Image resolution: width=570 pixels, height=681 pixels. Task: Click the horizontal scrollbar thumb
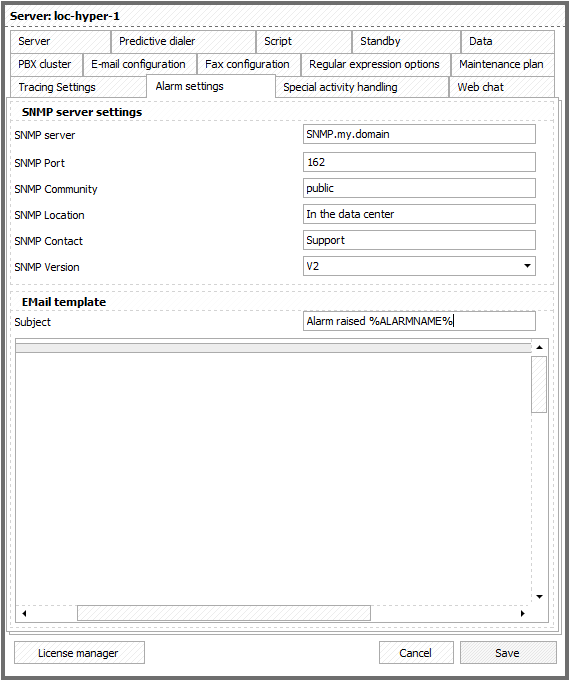(x=224, y=613)
